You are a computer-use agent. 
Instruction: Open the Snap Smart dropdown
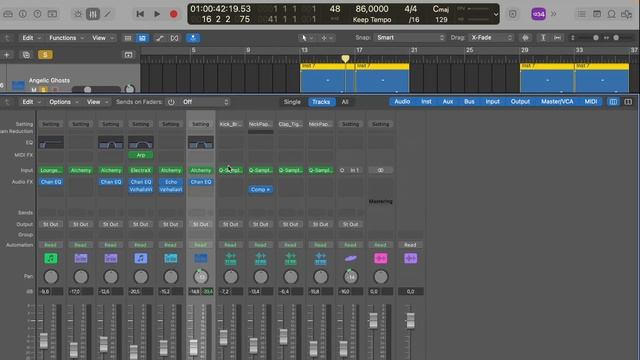(410, 38)
